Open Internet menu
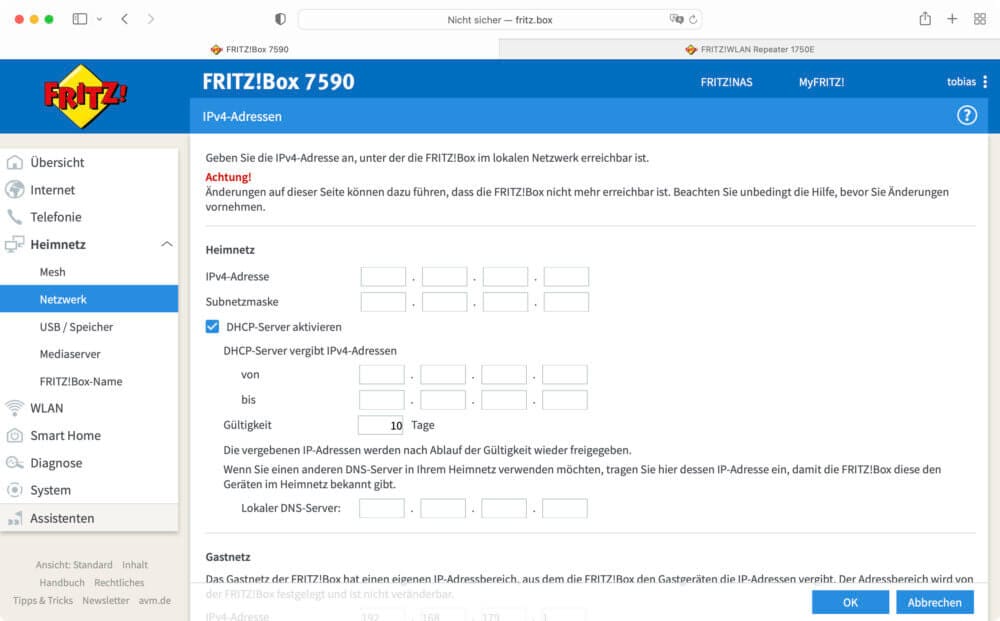1000x621 pixels. pos(52,190)
